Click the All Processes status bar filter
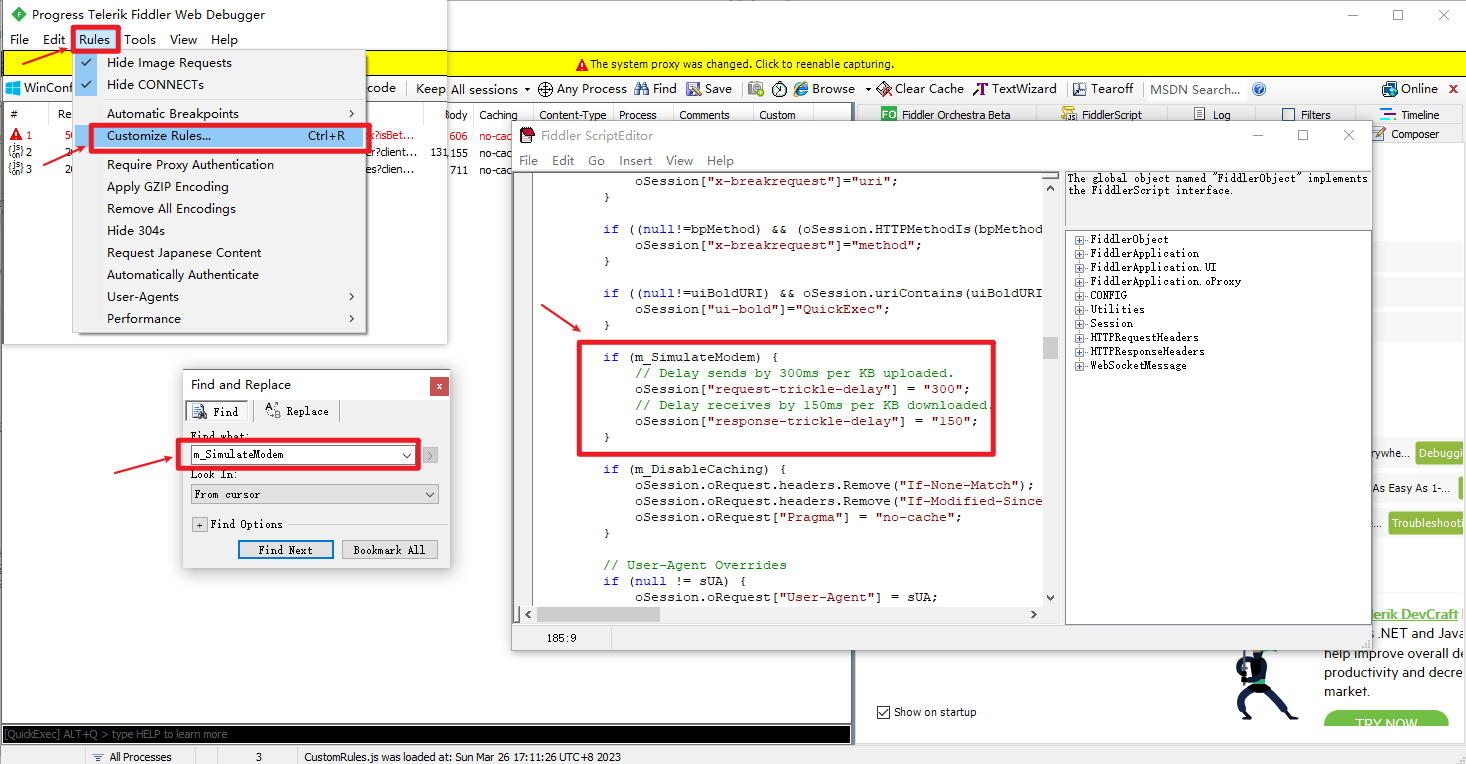Image resolution: width=1466 pixels, height=764 pixels. pos(131,757)
